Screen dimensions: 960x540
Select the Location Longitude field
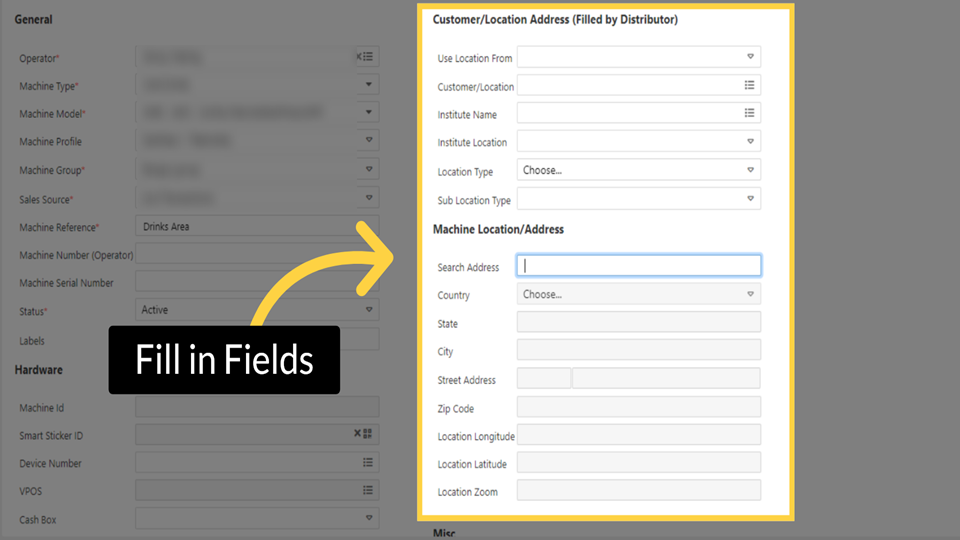pos(638,435)
